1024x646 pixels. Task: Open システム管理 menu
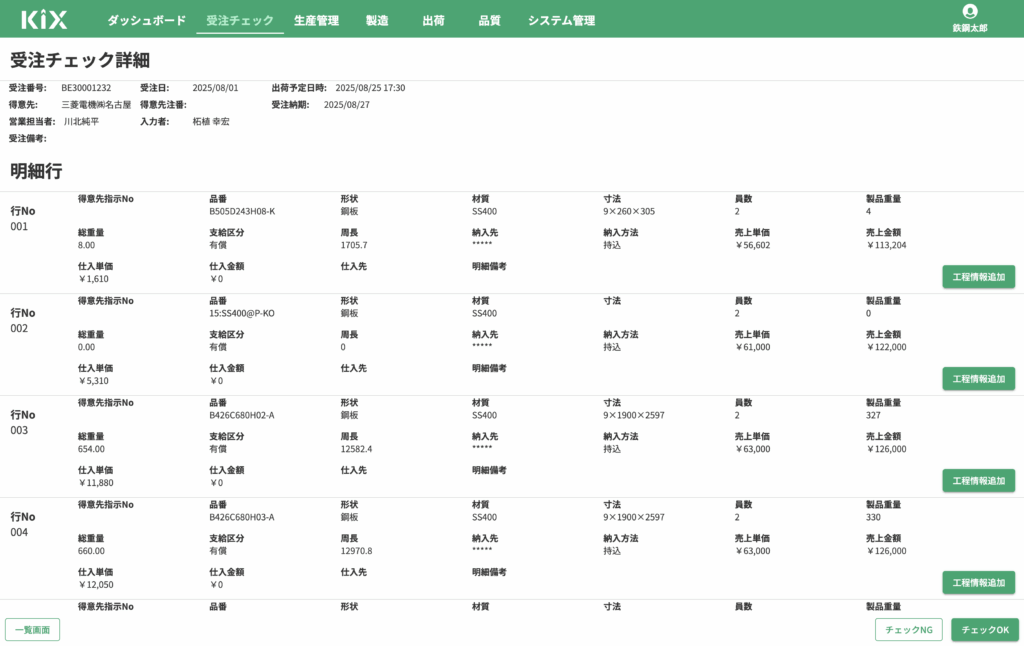click(x=561, y=20)
